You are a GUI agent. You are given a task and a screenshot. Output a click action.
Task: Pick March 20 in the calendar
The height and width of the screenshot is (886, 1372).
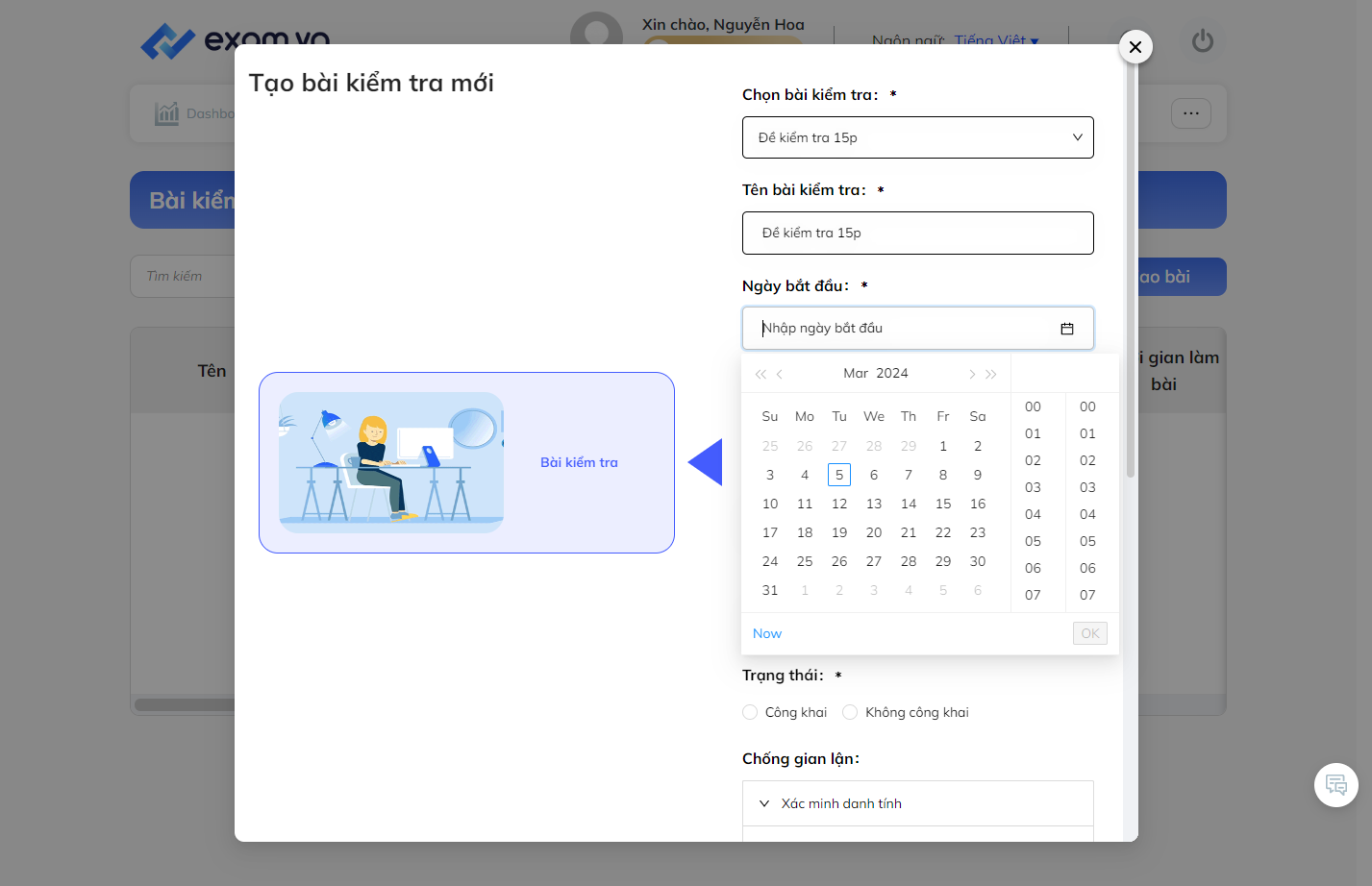[874, 532]
